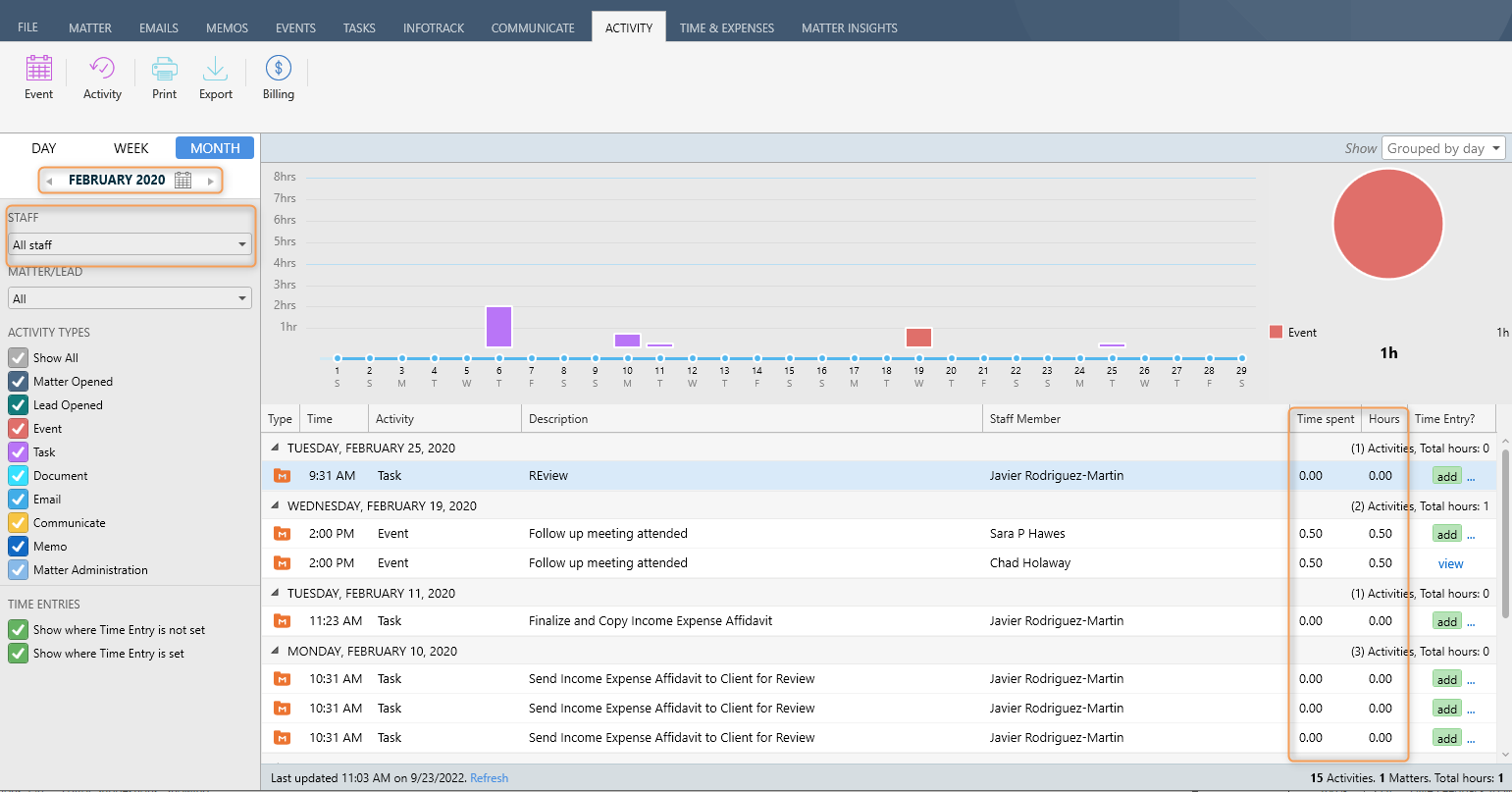1512x792 pixels.
Task: Open the Grouped by day dropdown
Action: [x=1443, y=148]
